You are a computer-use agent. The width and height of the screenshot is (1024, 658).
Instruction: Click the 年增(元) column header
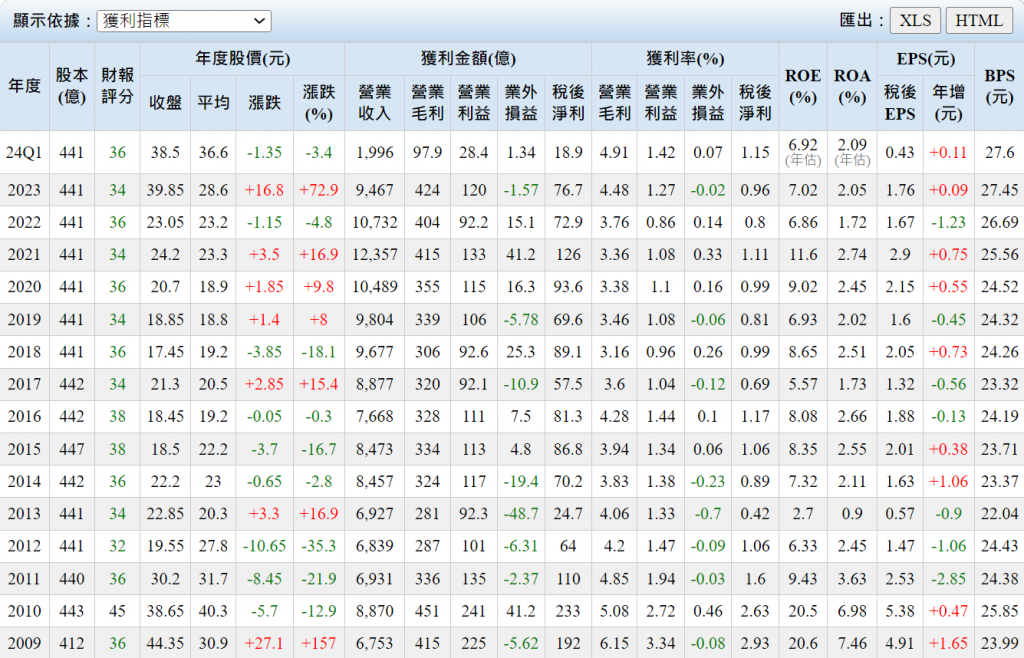point(948,102)
